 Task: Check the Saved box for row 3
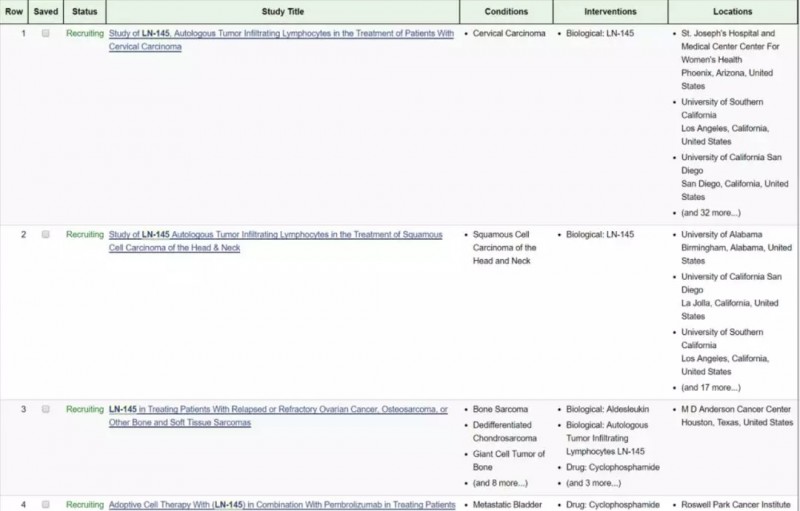point(45,409)
